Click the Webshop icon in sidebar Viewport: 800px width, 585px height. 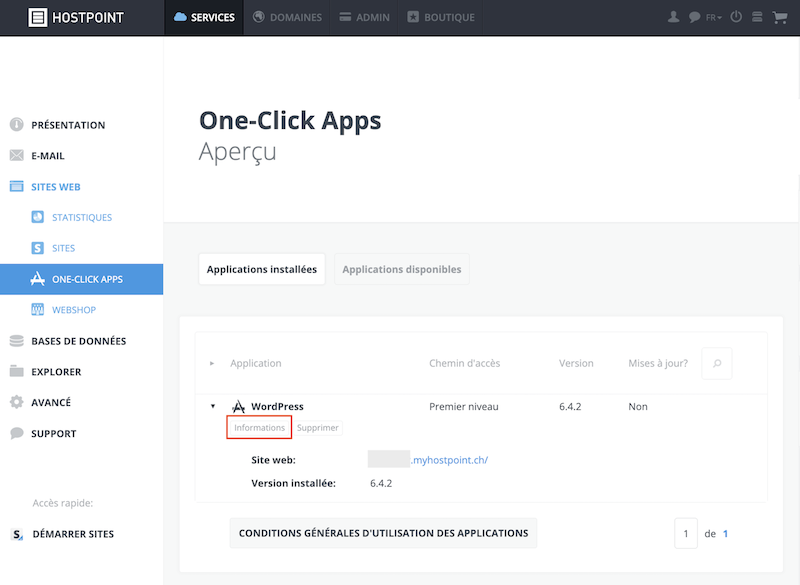click(37, 310)
